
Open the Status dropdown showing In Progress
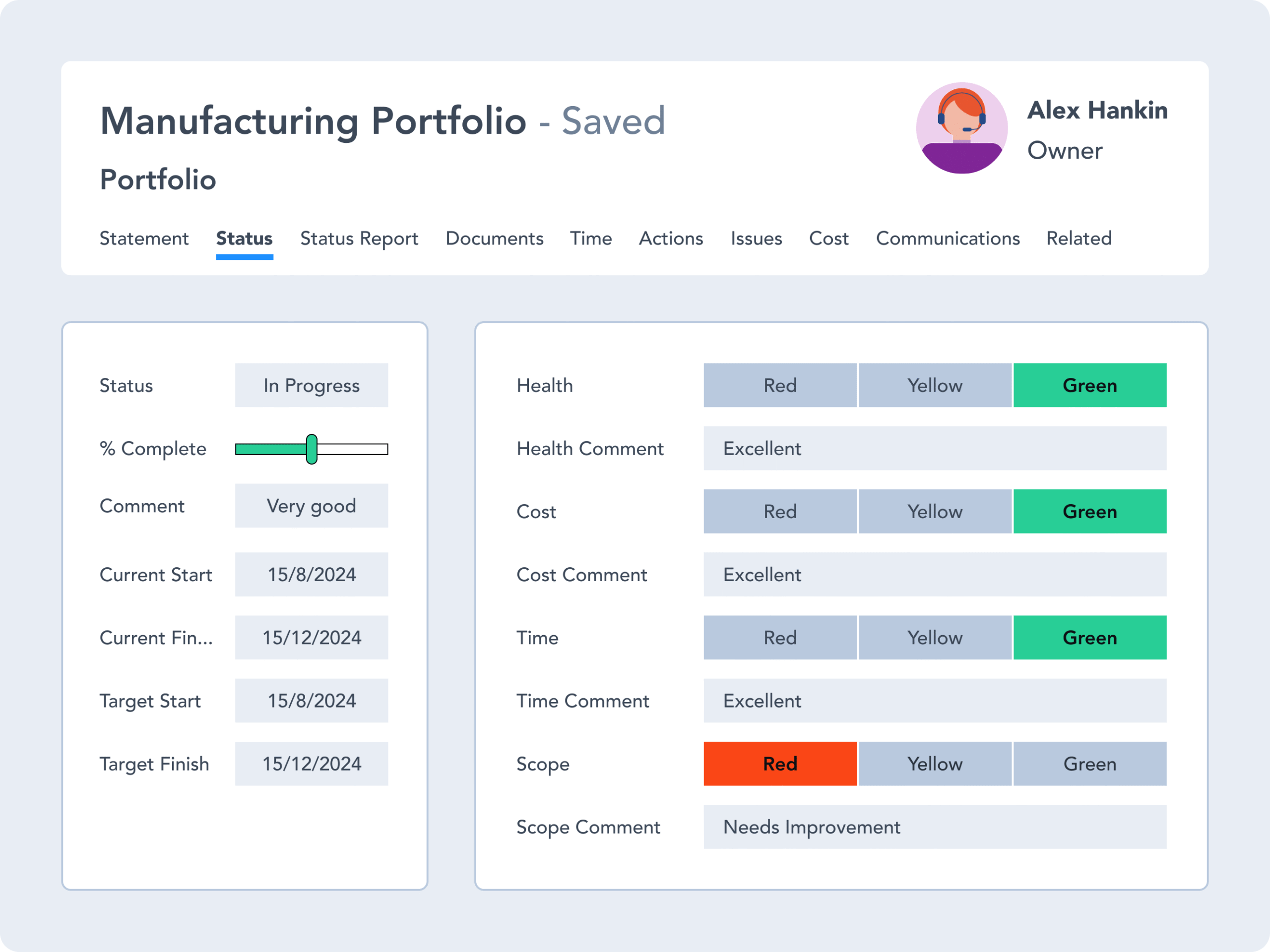311,385
